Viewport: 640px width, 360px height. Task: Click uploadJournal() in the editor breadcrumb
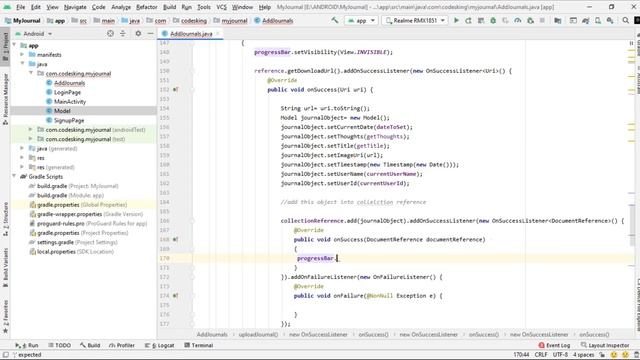coord(258,334)
